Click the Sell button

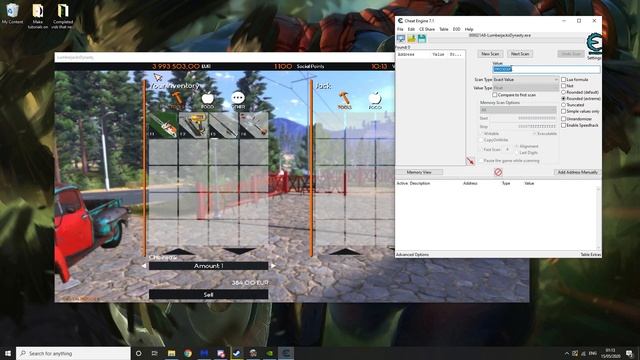[x=208, y=294]
